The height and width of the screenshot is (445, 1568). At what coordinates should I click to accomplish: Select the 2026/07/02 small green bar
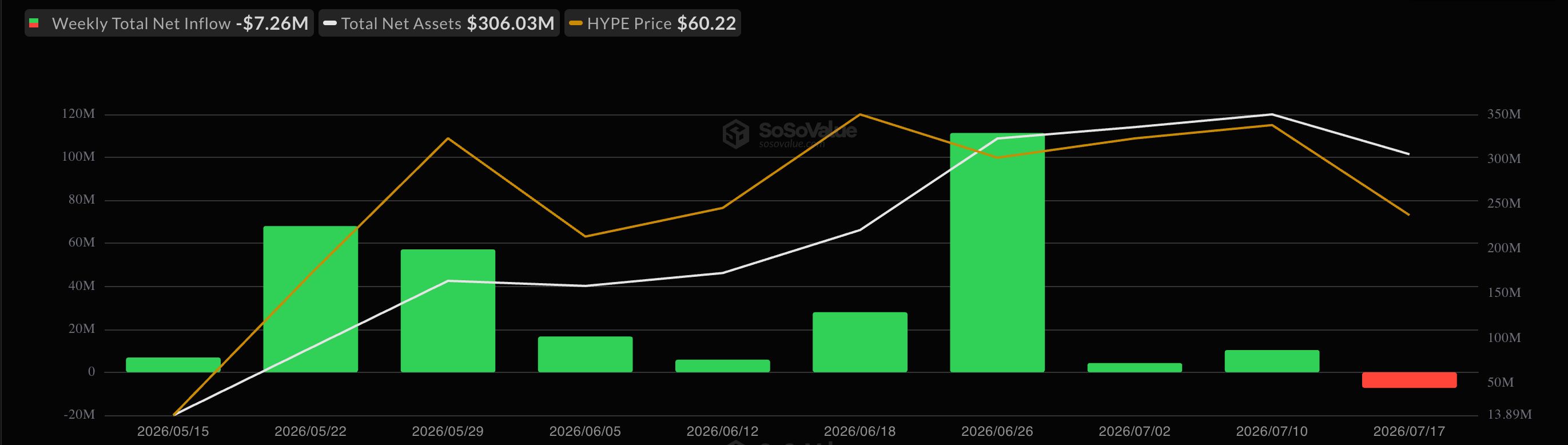pyautogui.click(x=1135, y=368)
